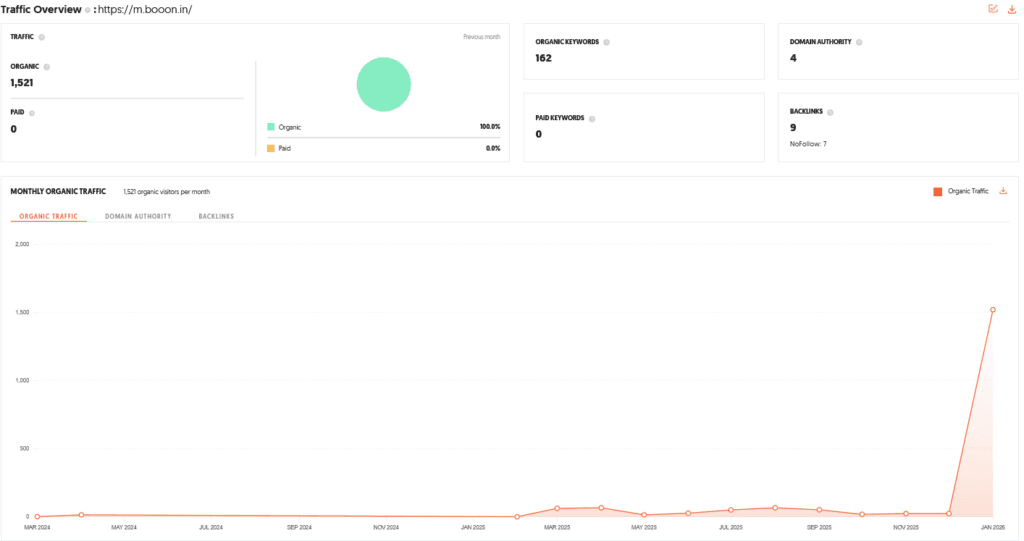Click info icon beside TRAFFIC label
1024x541 pixels.
pyautogui.click(x=42, y=37)
